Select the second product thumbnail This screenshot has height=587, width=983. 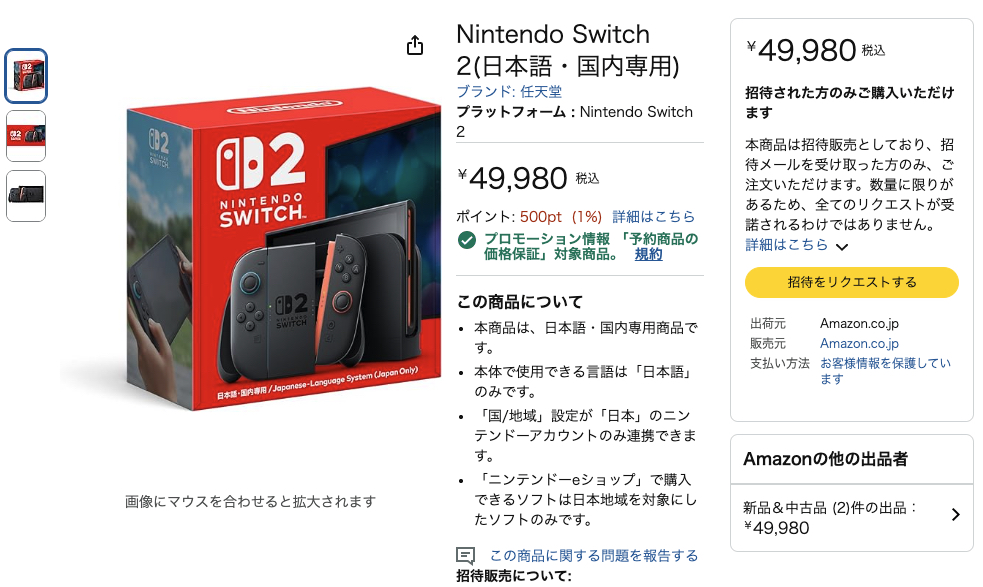pyautogui.click(x=26, y=136)
